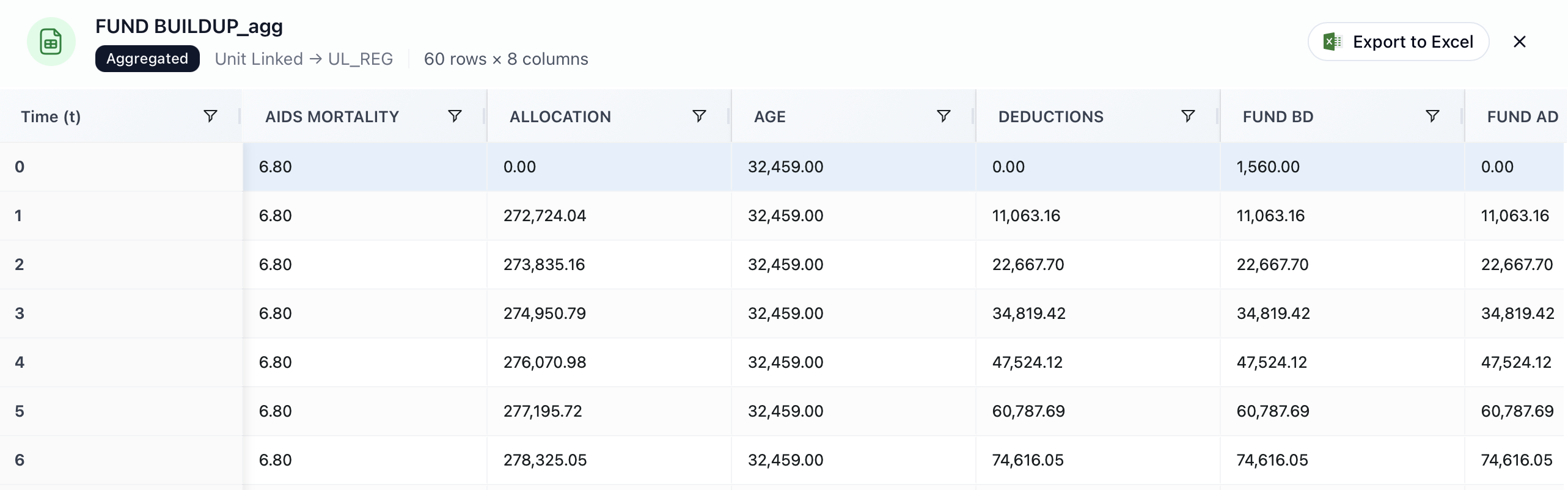Click the Aggregated badge
This screenshot has height=490, width=1568.
(x=147, y=59)
